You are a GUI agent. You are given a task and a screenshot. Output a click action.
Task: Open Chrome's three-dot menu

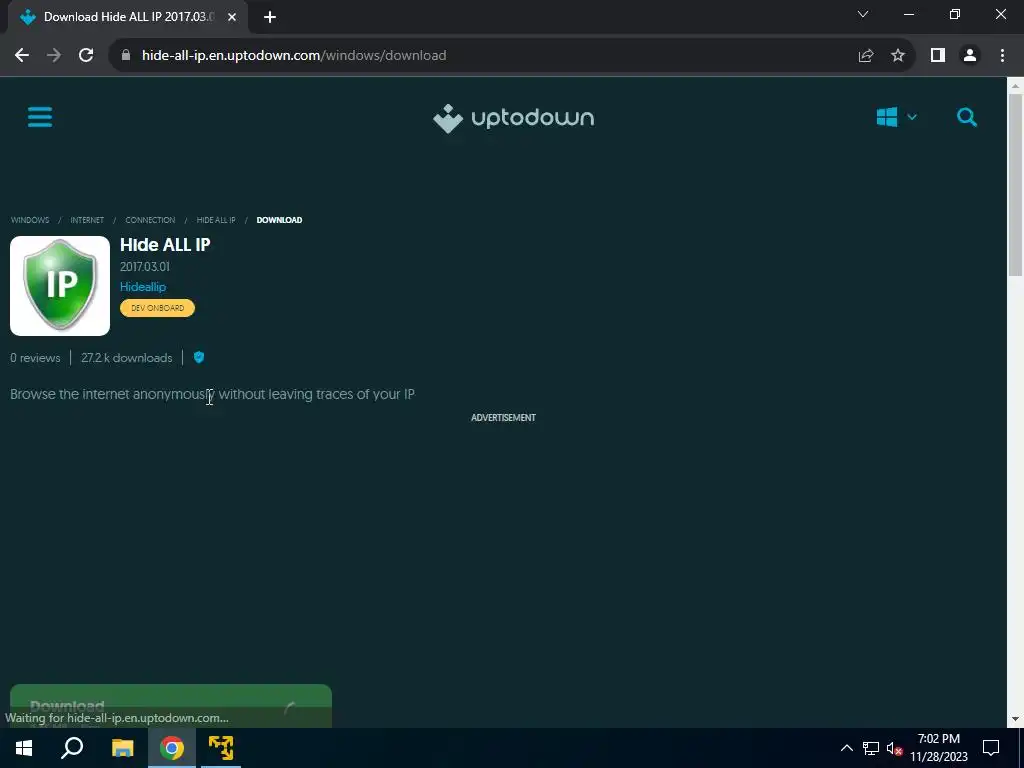[x=1002, y=56]
